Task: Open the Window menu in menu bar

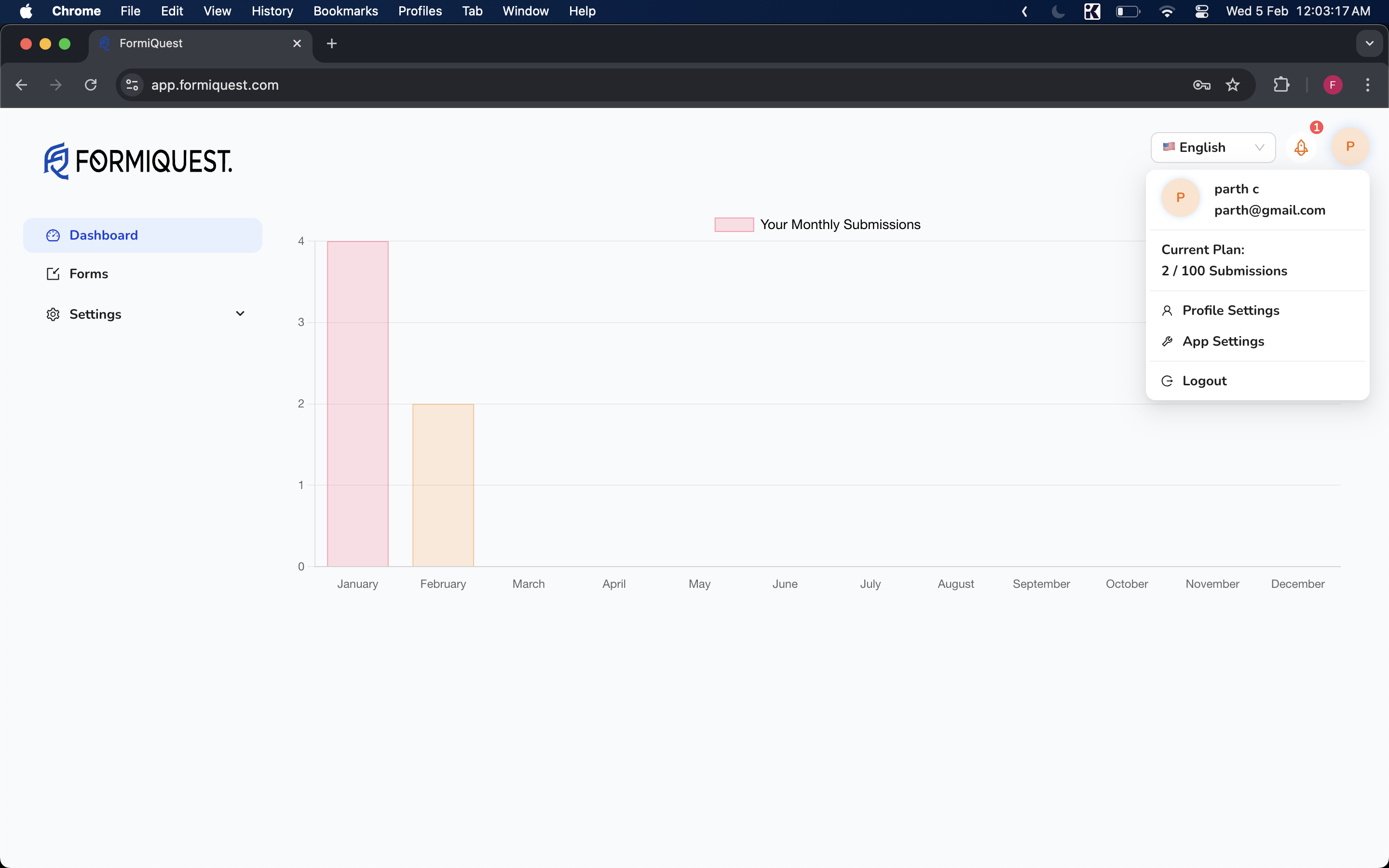Action: [525, 11]
